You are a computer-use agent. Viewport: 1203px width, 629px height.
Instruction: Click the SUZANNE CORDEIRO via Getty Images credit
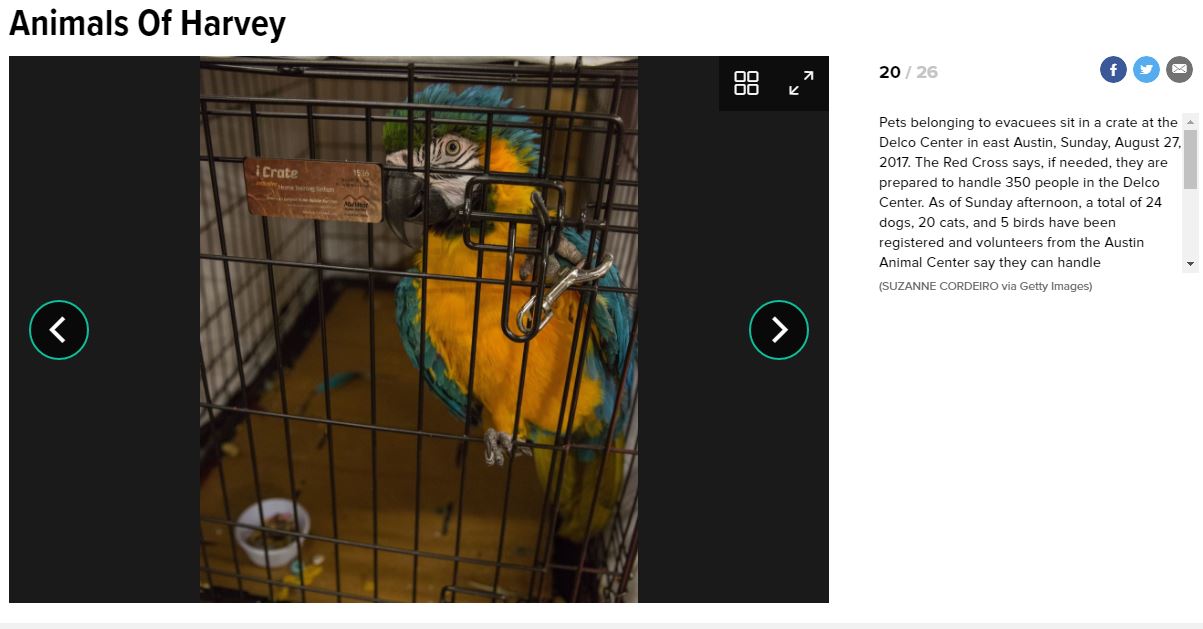pos(985,286)
